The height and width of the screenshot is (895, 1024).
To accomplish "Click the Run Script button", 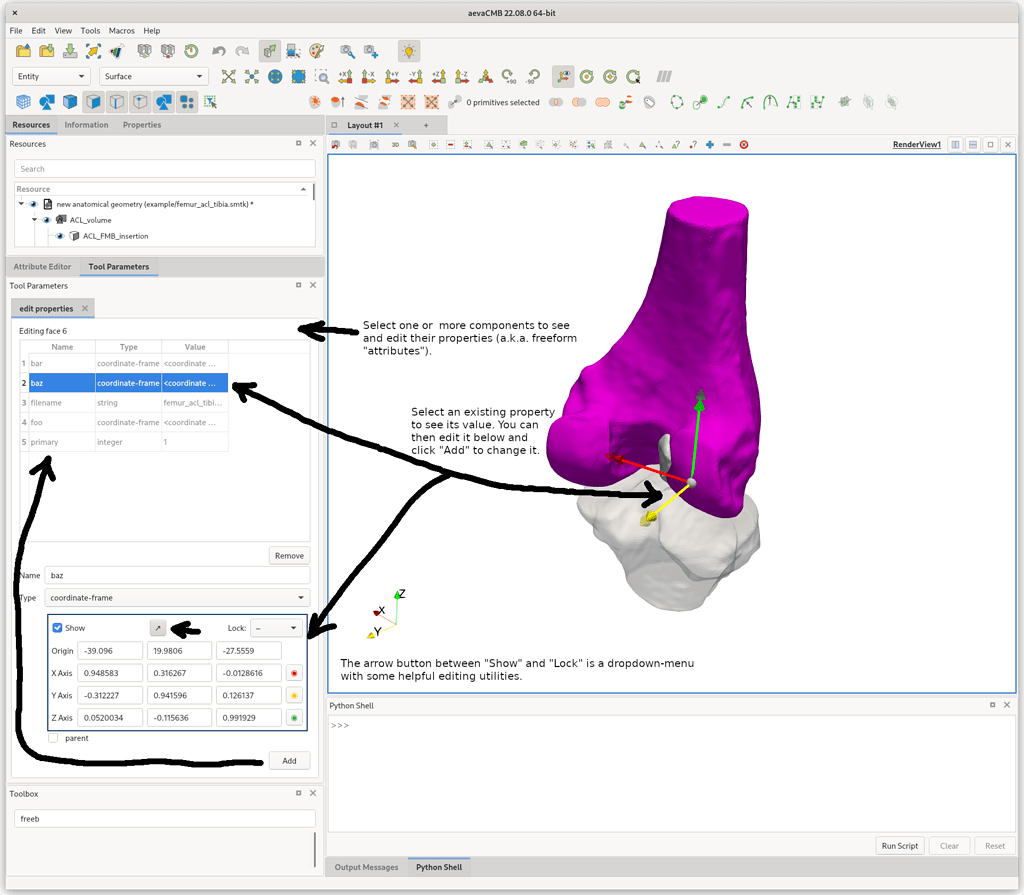I will tap(899, 845).
